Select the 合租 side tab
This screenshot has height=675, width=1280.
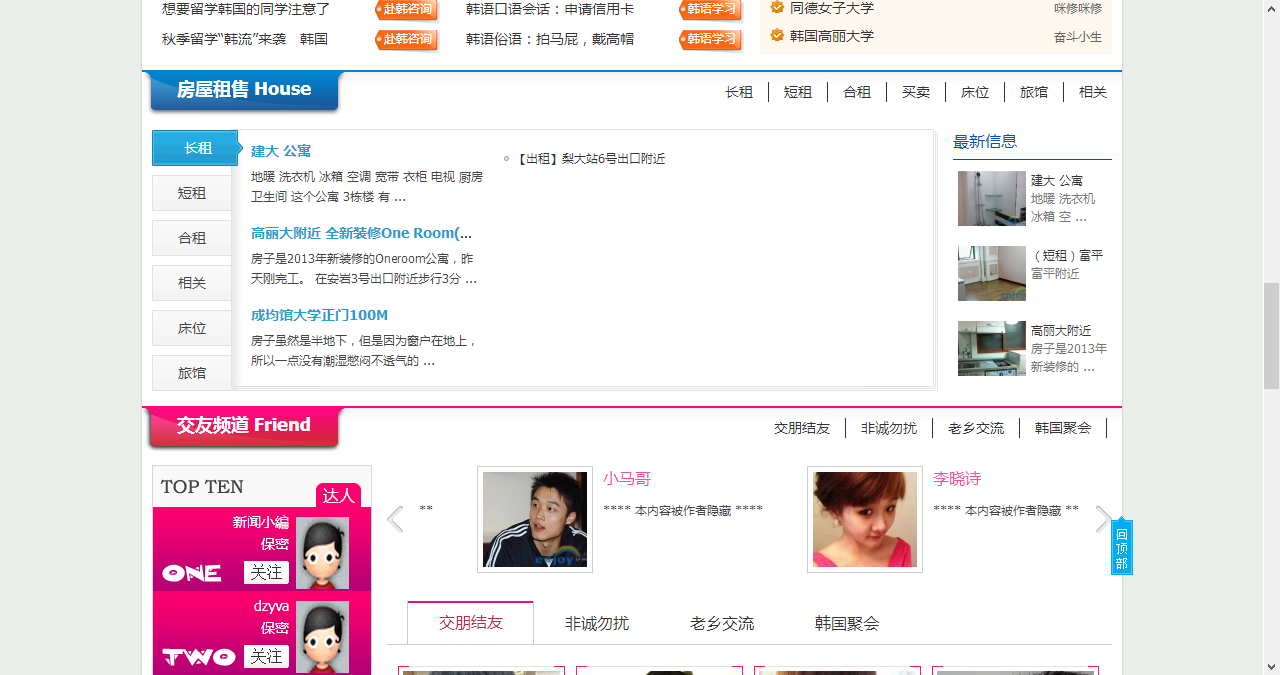[192, 238]
